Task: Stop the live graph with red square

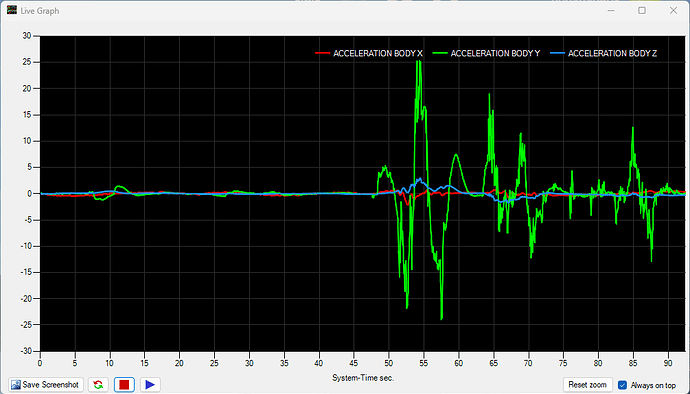Action: tap(124, 385)
